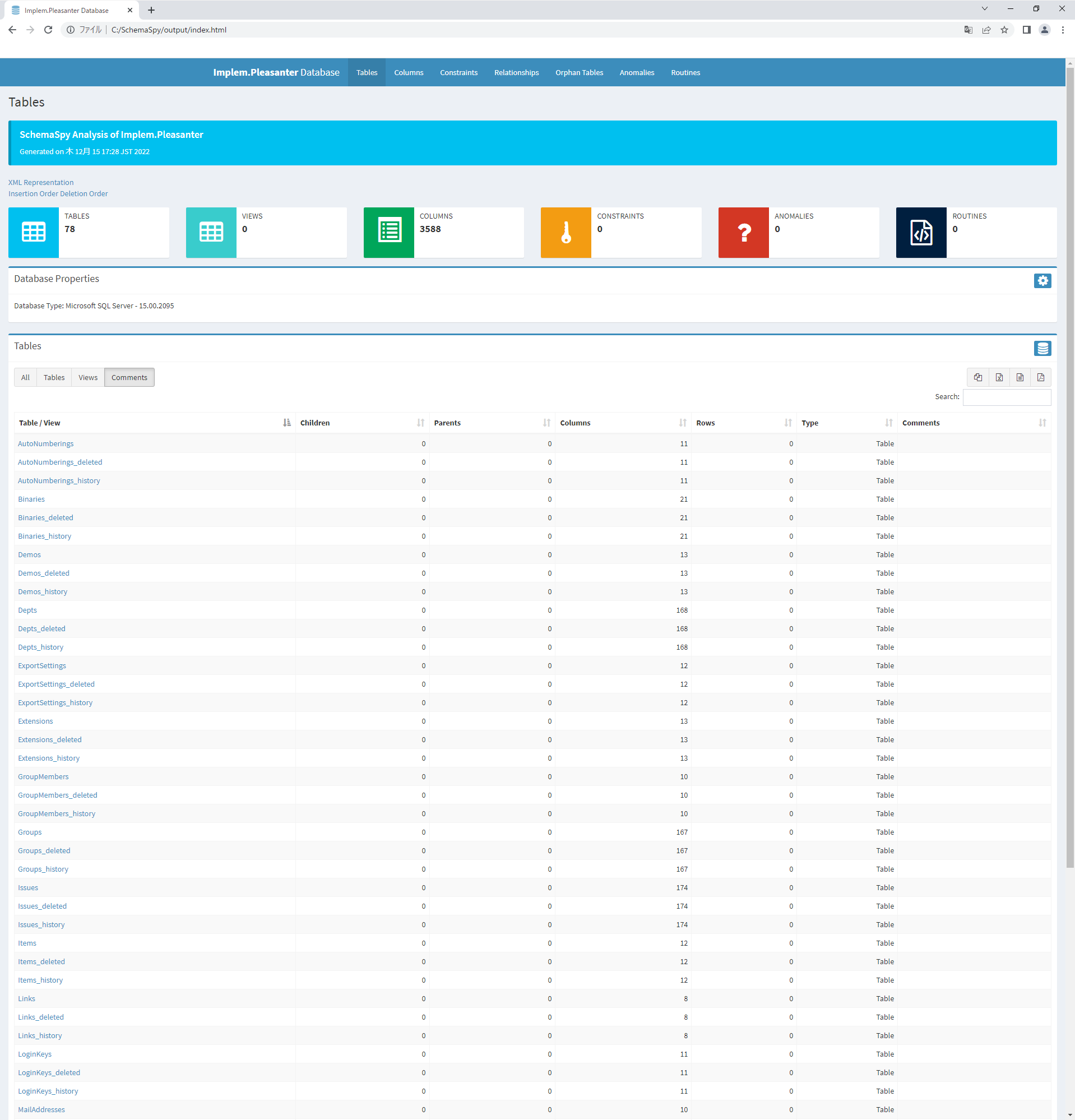
Task: Open the Issues_history table link
Action: (x=41, y=924)
